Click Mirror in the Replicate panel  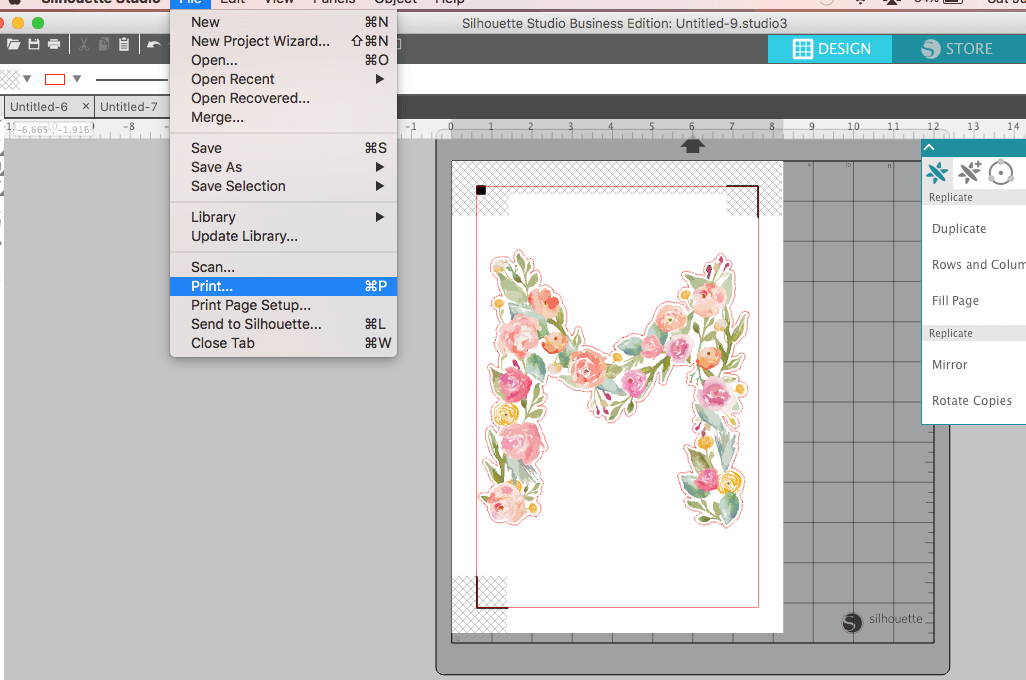(x=949, y=365)
